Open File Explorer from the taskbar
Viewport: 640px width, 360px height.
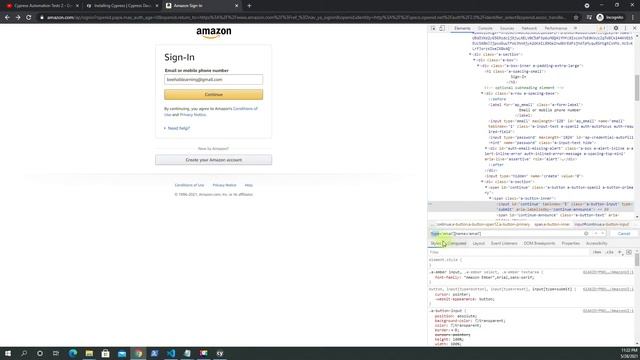[89, 353]
